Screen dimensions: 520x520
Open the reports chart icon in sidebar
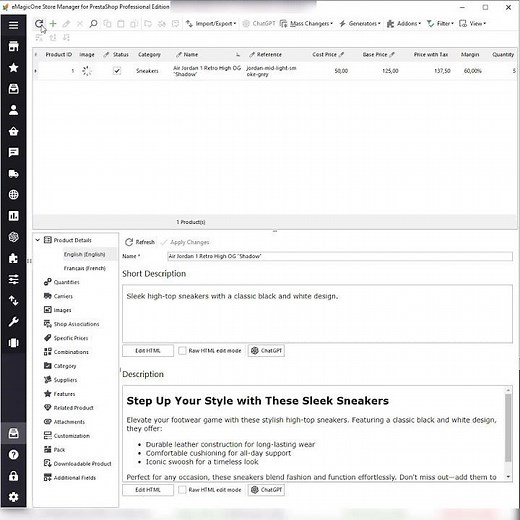coord(13,216)
